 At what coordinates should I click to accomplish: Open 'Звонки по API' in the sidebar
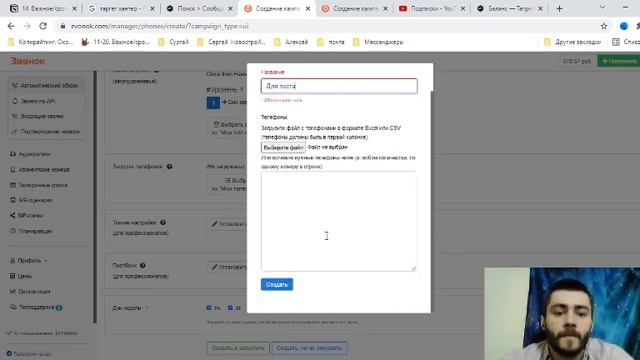tap(34, 101)
